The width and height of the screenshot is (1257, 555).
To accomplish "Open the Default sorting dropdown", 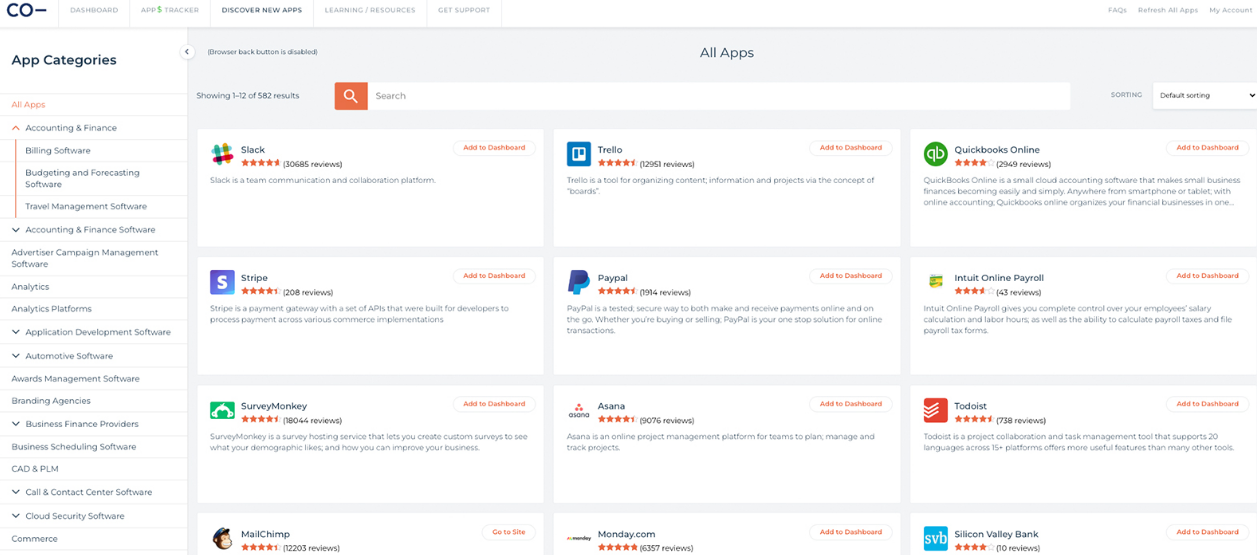I will (1204, 95).
